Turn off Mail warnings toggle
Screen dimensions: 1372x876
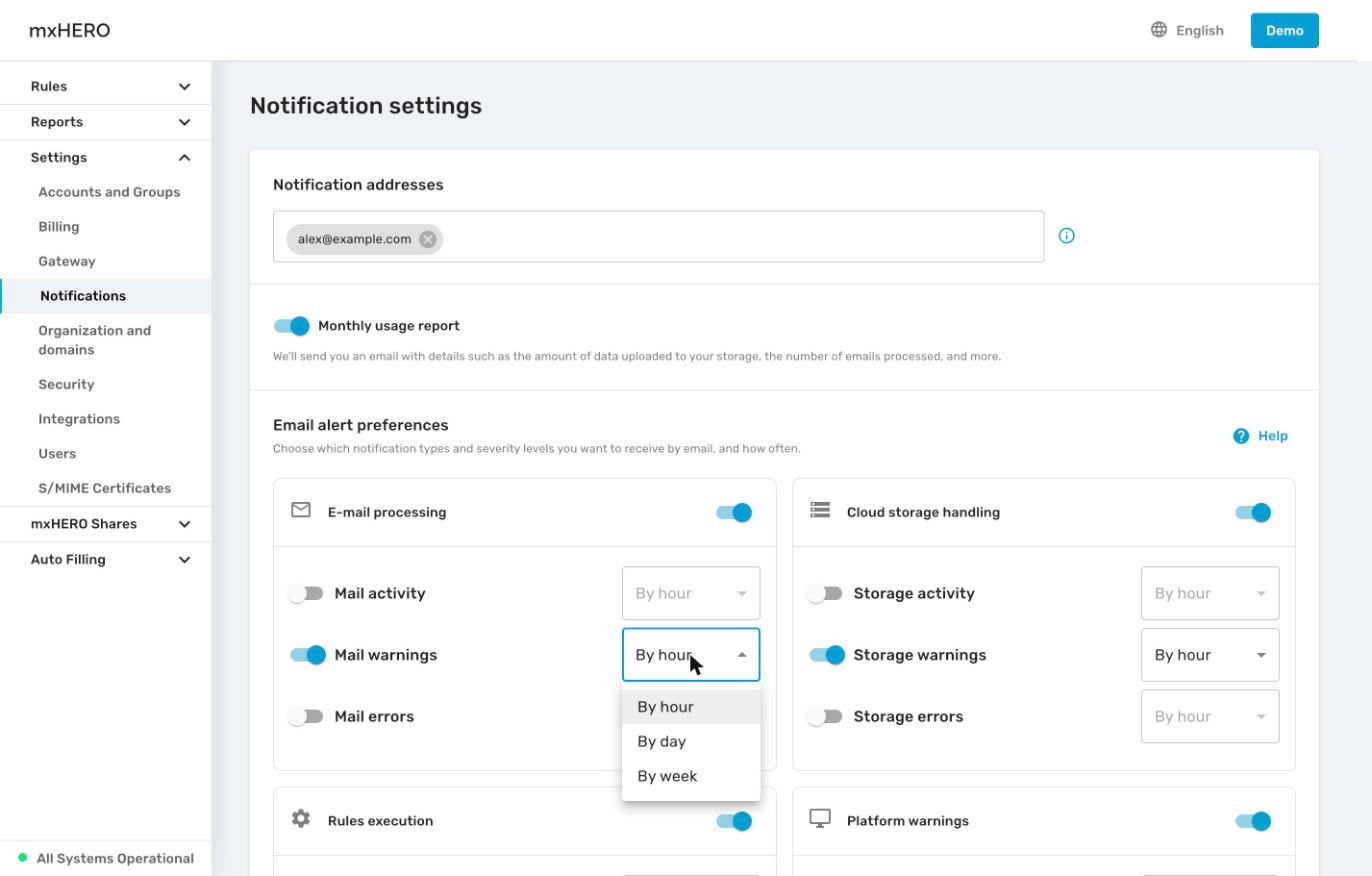point(308,655)
